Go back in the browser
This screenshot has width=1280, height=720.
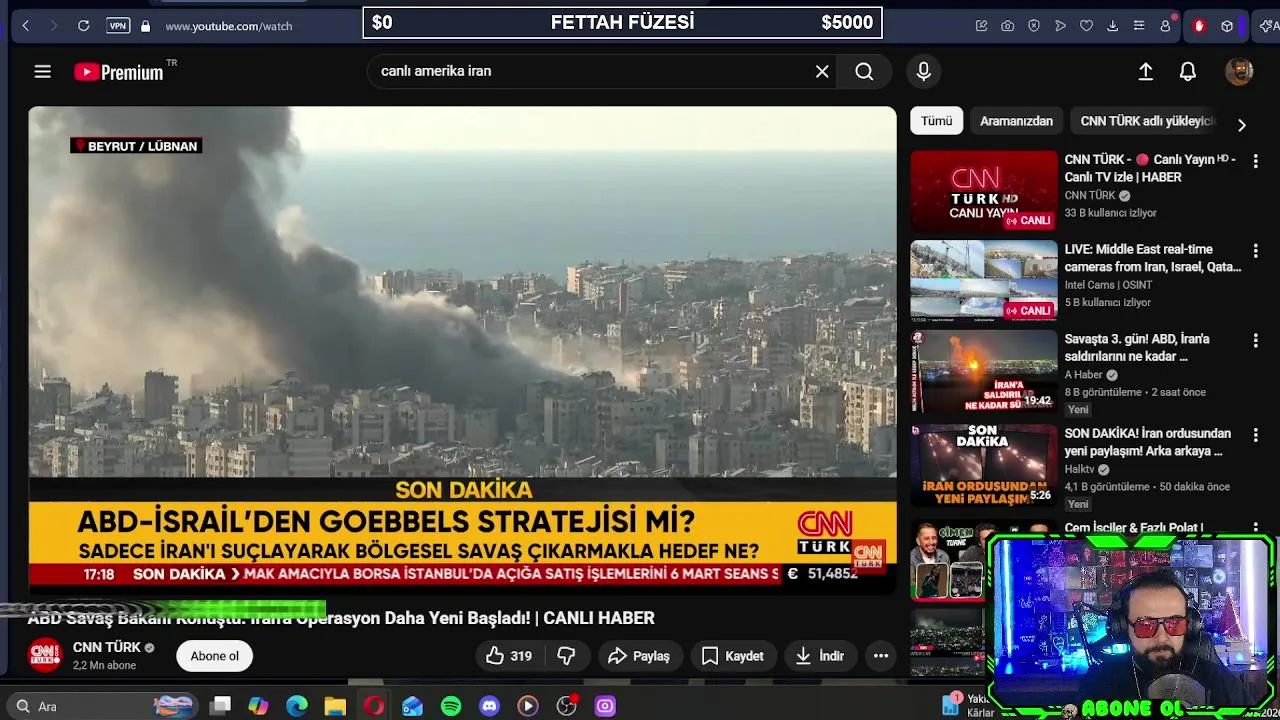pos(26,26)
